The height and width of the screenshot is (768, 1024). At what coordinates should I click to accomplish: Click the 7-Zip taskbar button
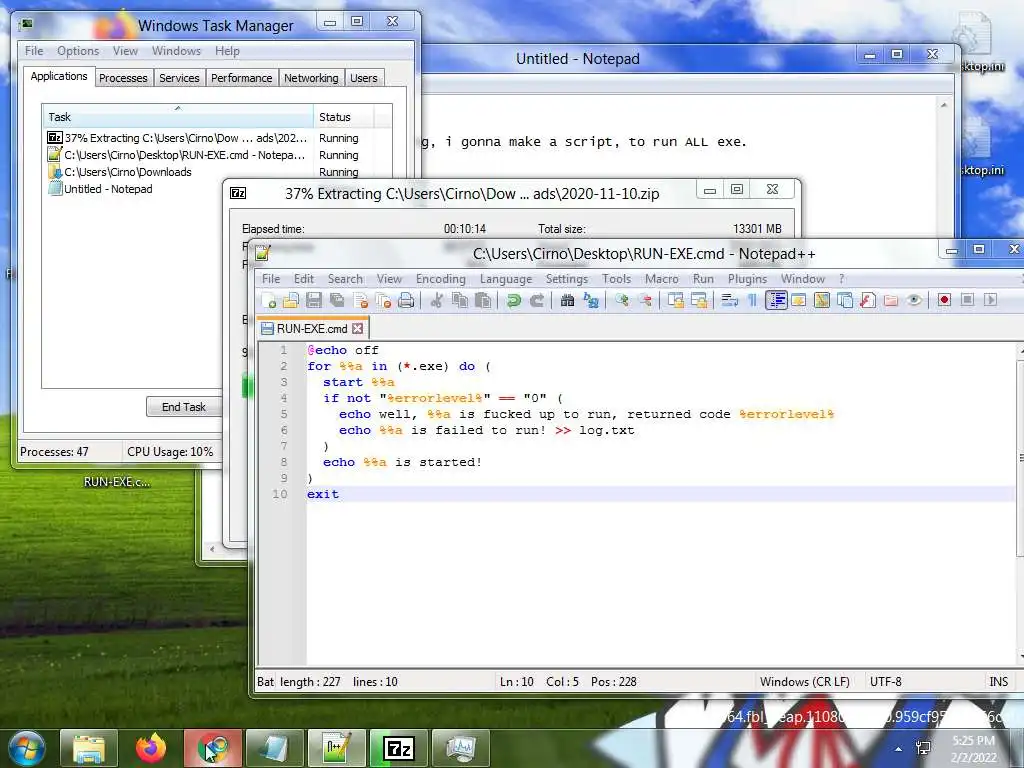[398, 748]
